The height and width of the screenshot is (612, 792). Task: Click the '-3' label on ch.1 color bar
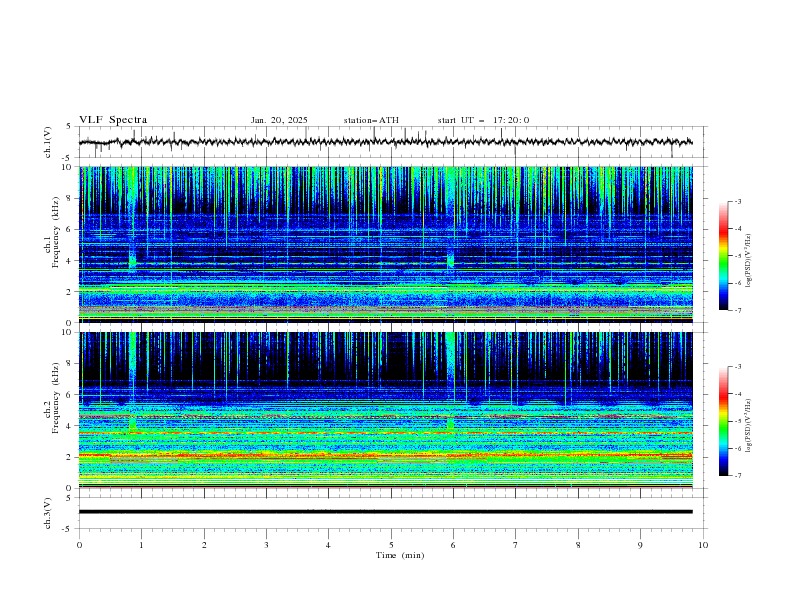(737, 201)
